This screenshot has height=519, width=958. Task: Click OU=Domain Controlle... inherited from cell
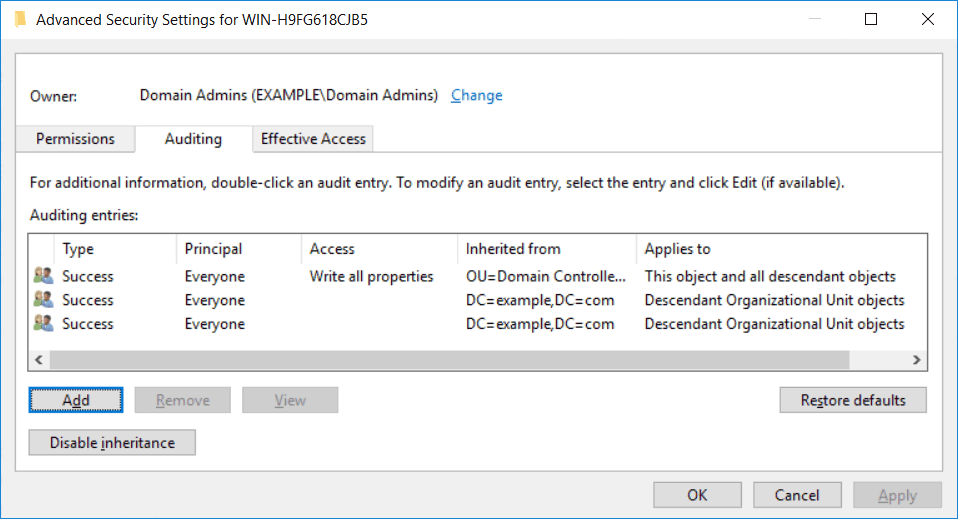click(546, 276)
